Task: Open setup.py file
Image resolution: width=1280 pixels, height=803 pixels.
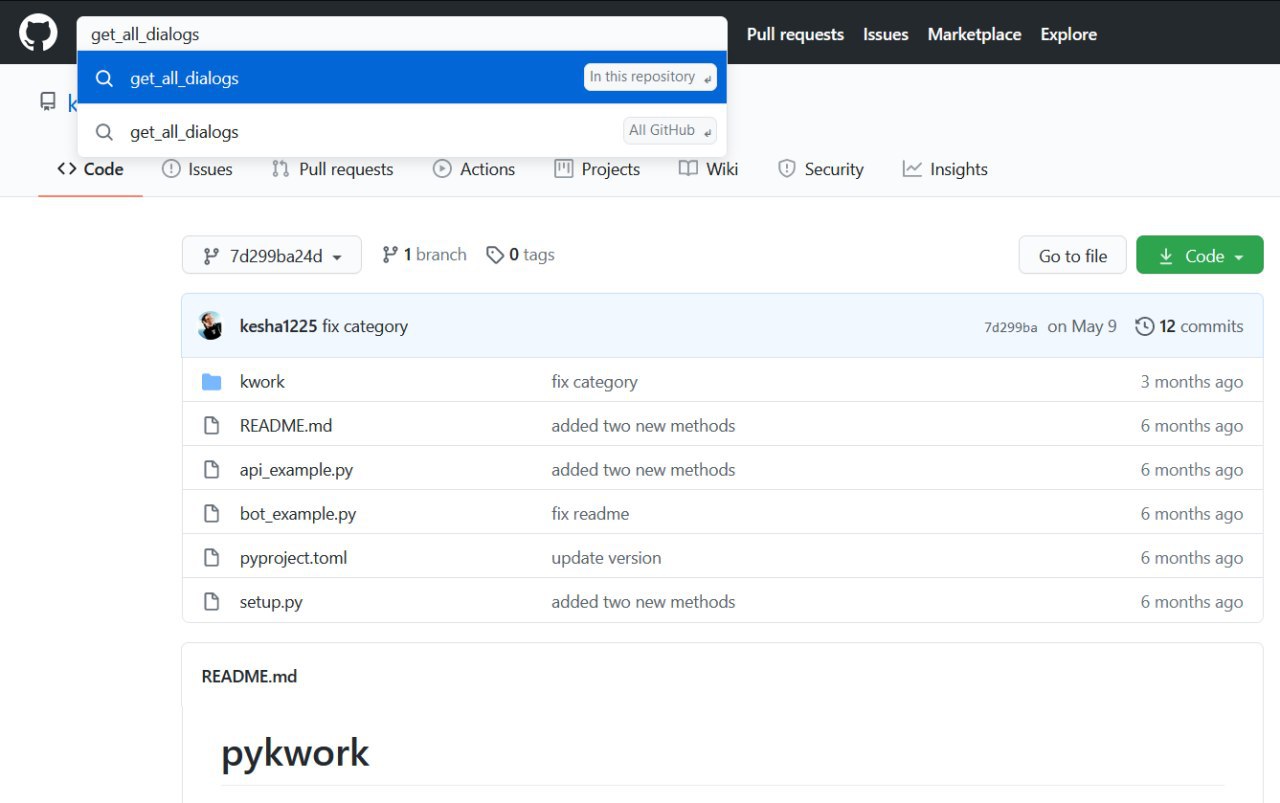Action: [x=271, y=601]
